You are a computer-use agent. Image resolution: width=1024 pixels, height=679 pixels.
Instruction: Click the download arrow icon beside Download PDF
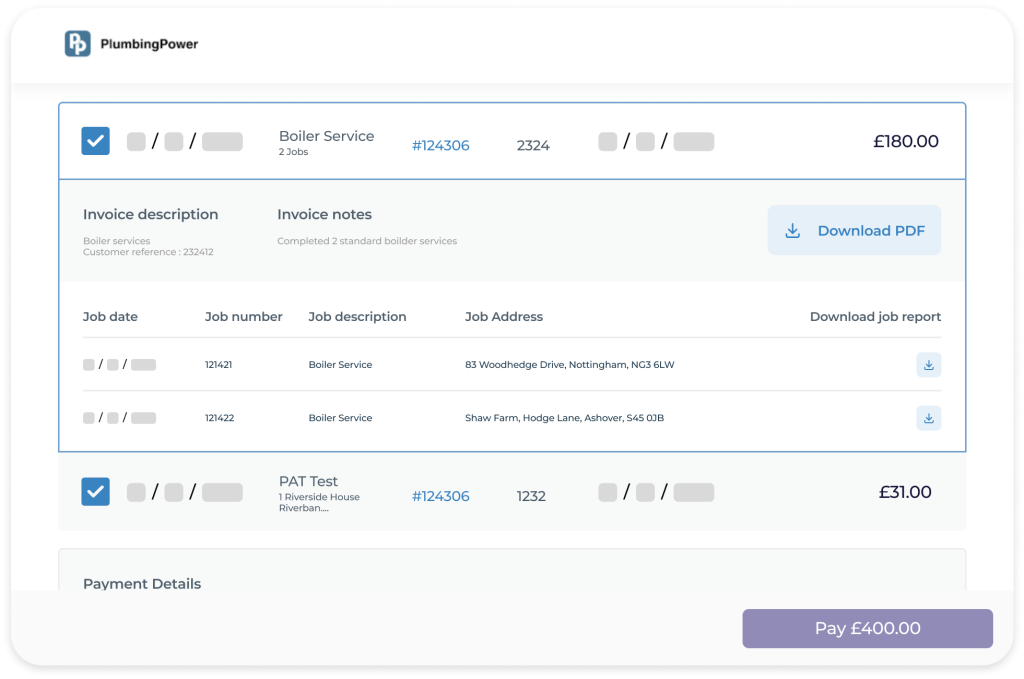click(x=793, y=231)
